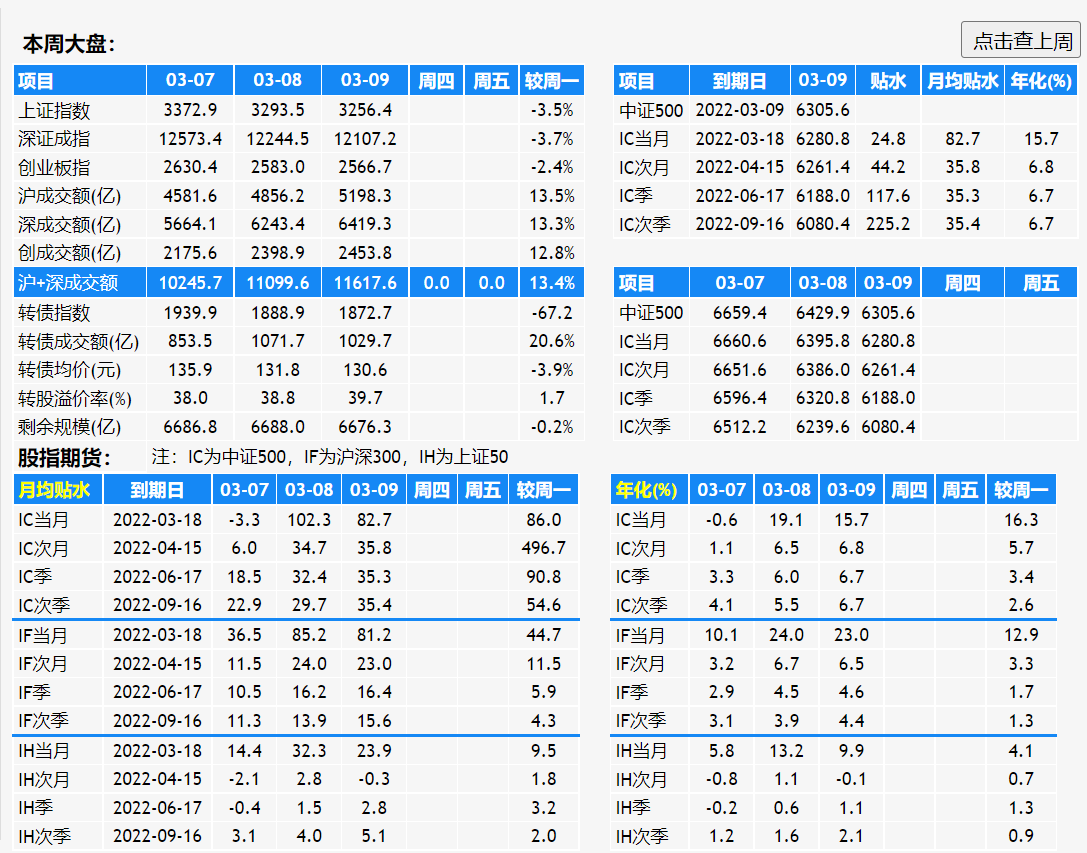
Task: Click the 496.7 value for IC次月
Action: pyautogui.click(x=544, y=548)
